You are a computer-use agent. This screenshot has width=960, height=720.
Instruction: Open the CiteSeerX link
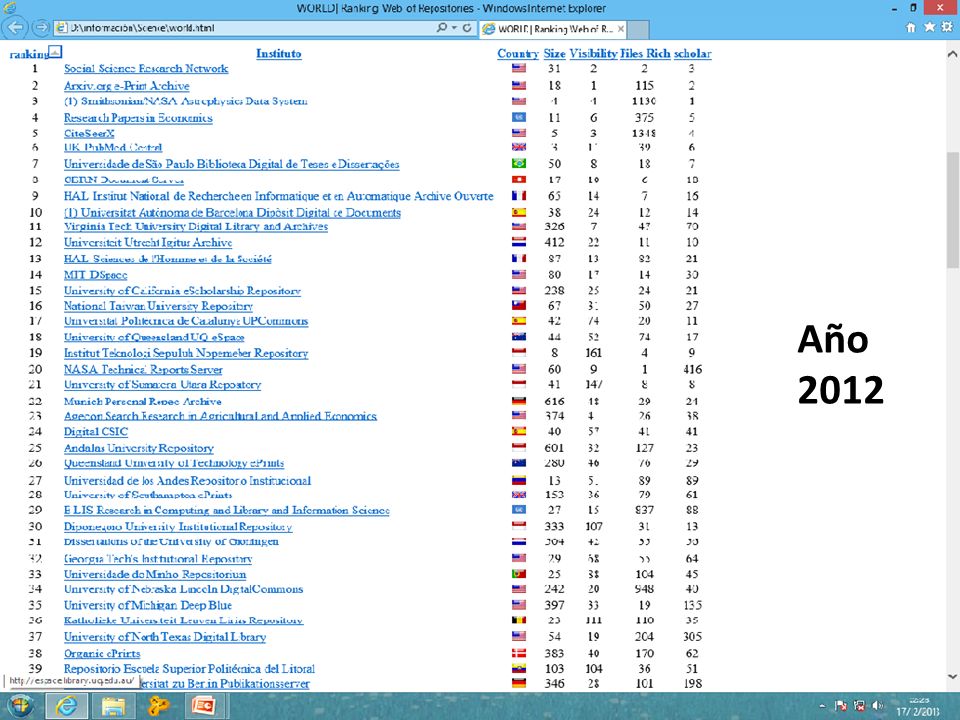[x=89, y=133]
